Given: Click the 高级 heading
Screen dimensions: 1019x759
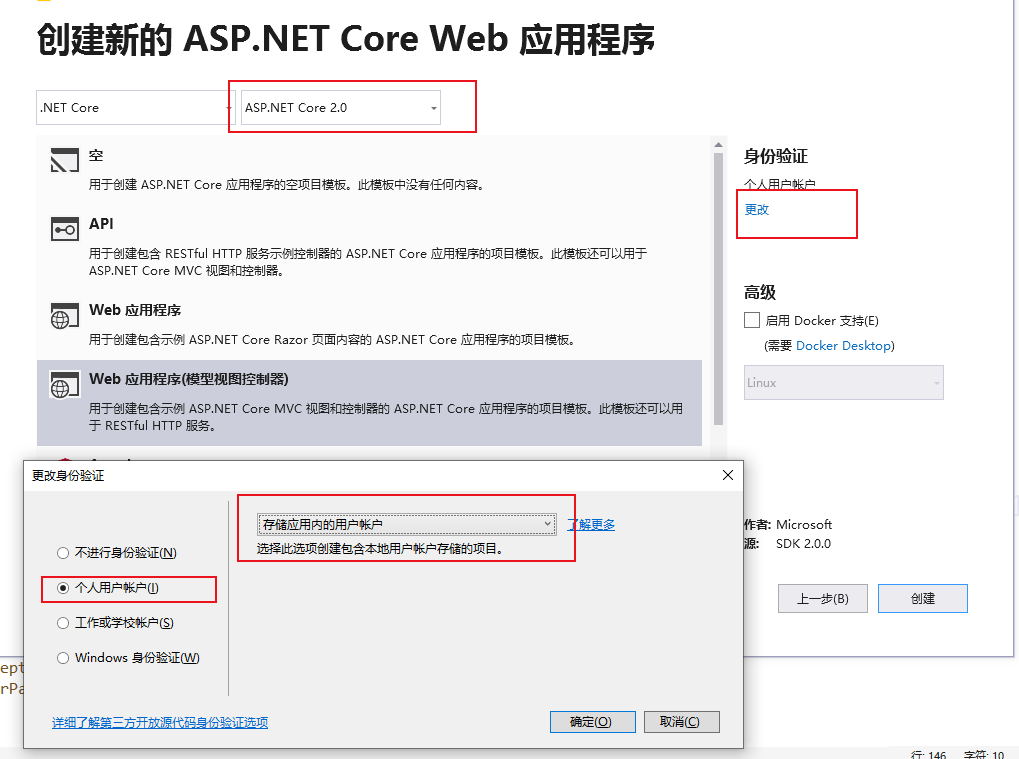Looking at the screenshot, I should coord(760,292).
